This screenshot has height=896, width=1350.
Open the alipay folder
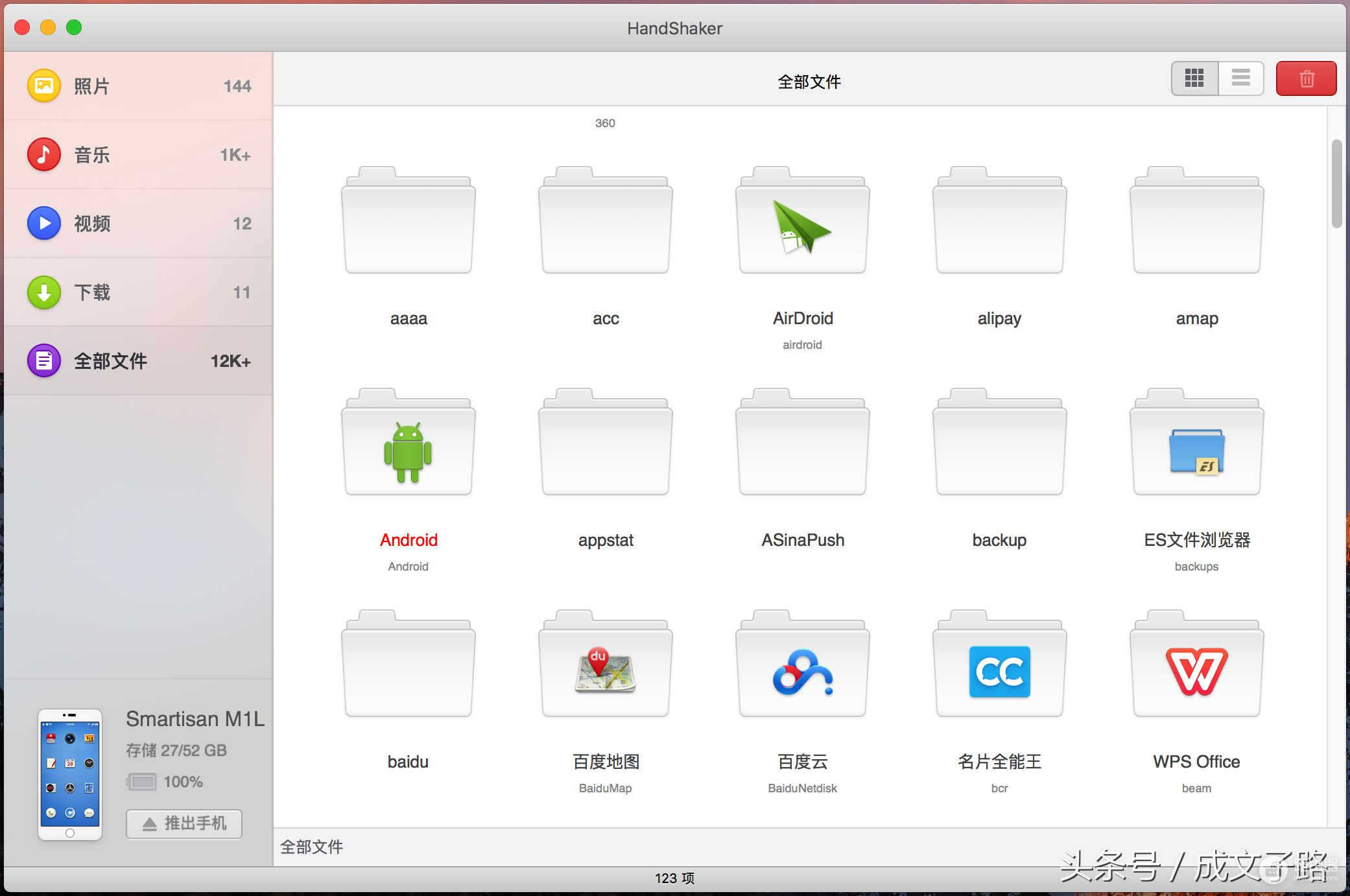point(999,220)
